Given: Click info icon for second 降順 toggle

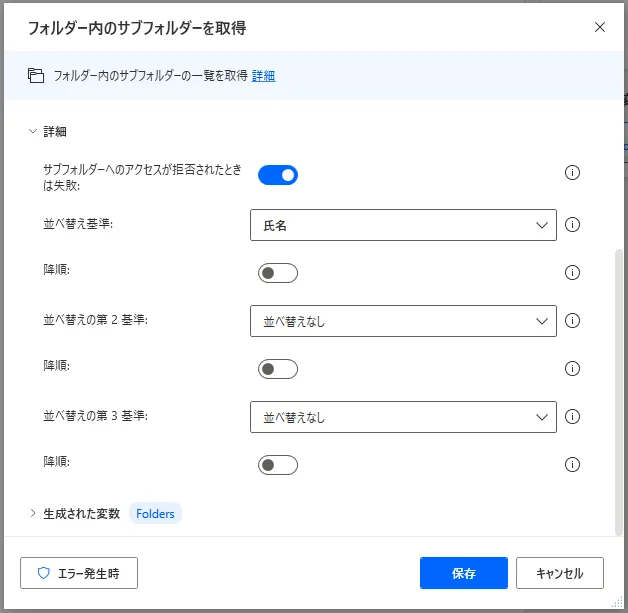Looking at the screenshot, I should (573, 368).
